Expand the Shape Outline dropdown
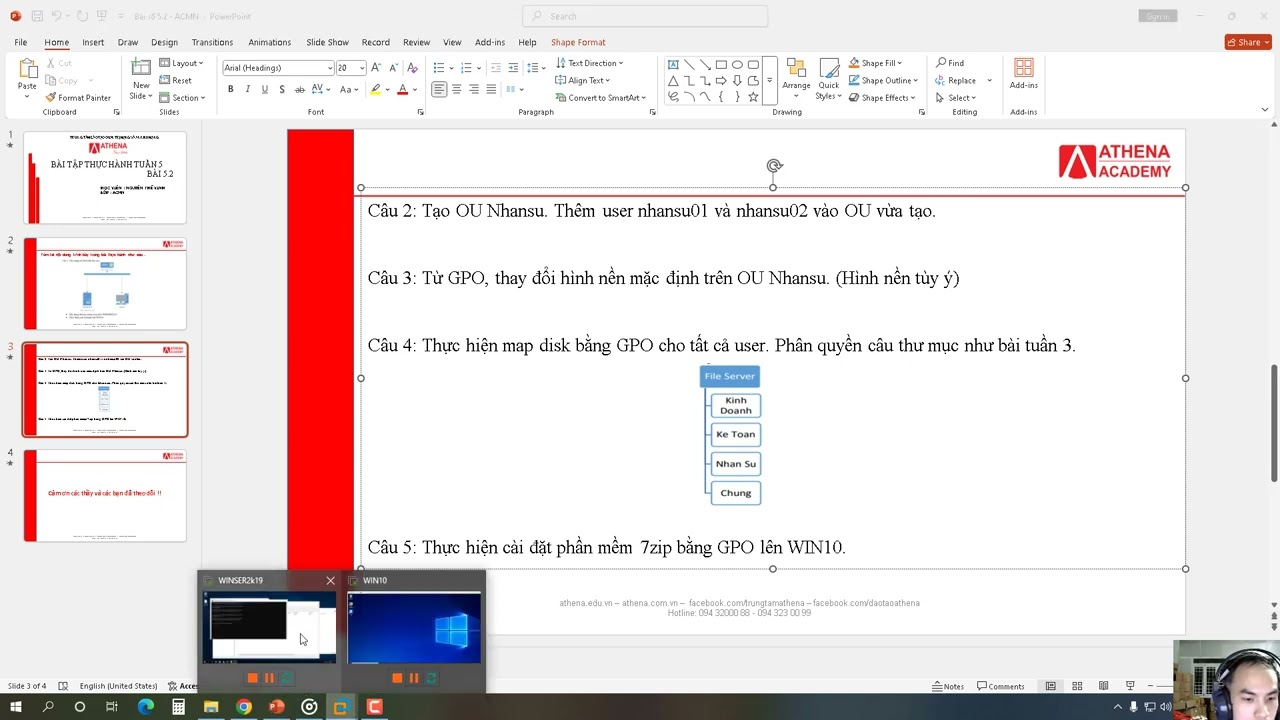1280x720 pixels. 882,80
